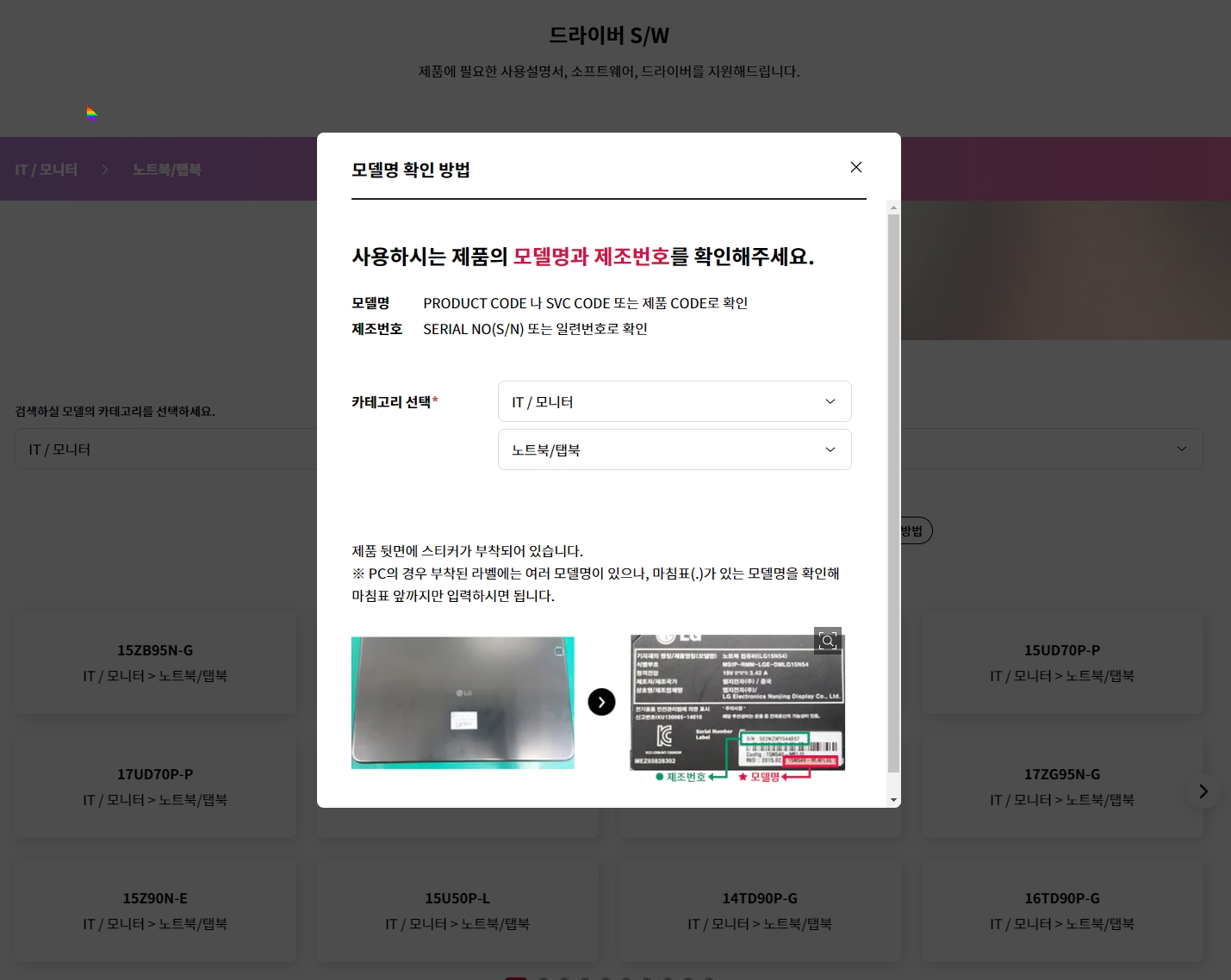Screen dimensions: 1231x980
Task: Select the 노트북/탭북 breadcrumb item
Action: [166, 169]
